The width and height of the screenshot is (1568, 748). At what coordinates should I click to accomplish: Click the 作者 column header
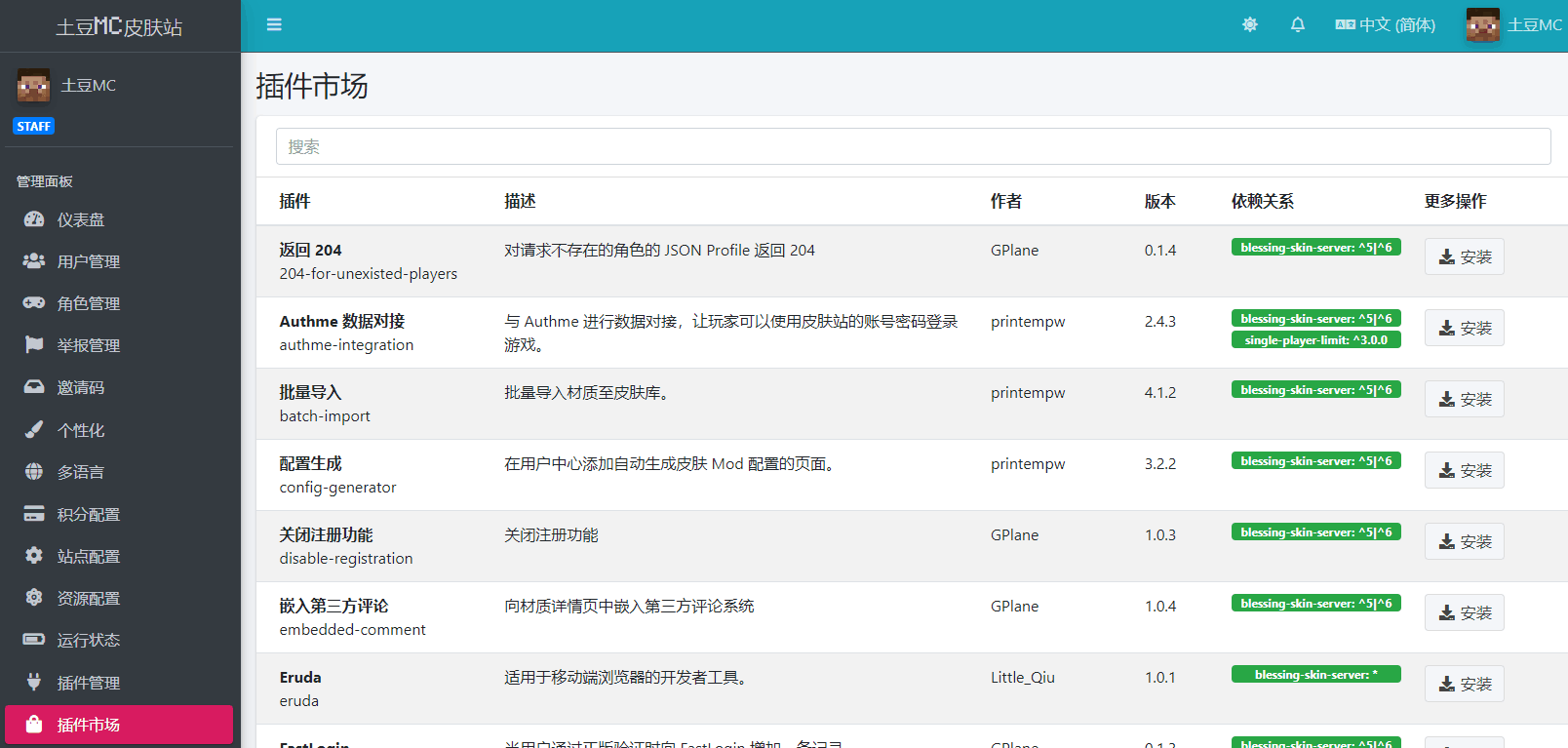[x=1006, y=201]
